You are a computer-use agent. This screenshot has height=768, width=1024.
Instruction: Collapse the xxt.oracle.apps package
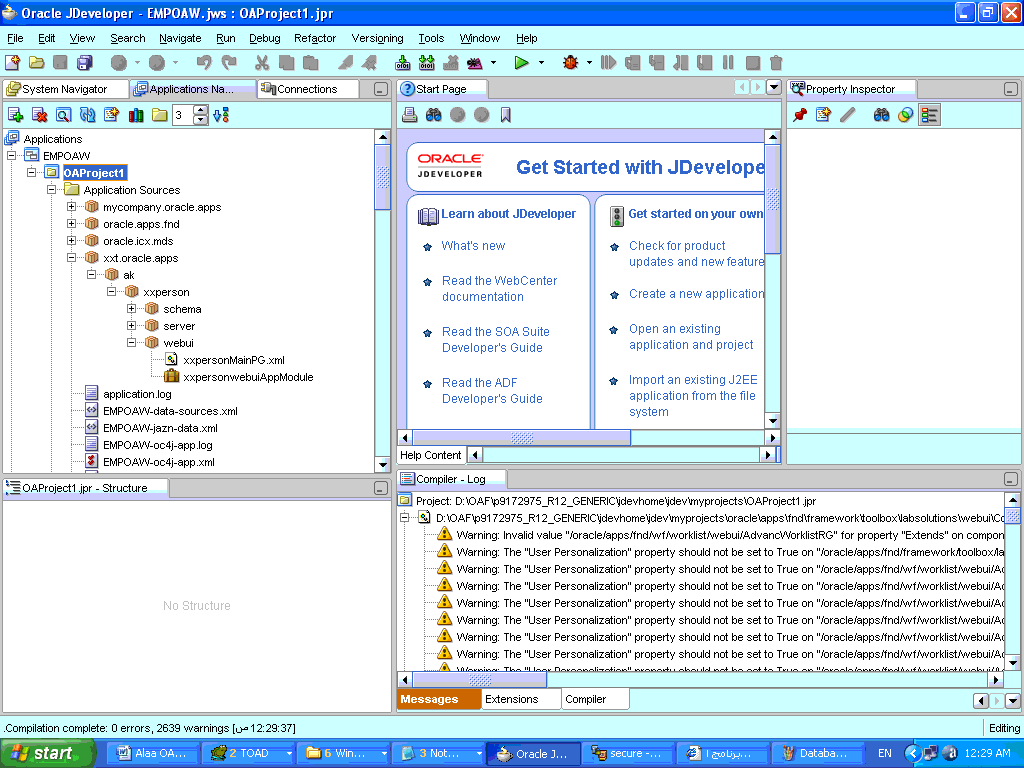point(71,257)
